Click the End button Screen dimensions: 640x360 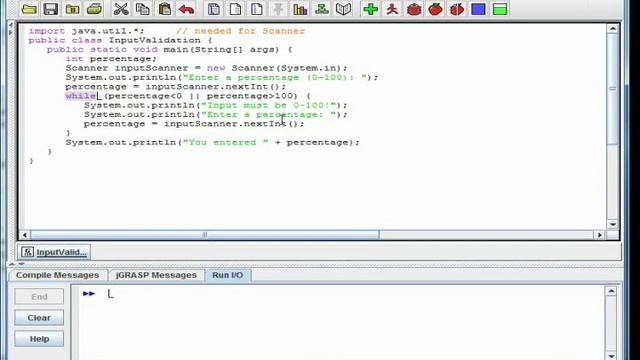39,297
